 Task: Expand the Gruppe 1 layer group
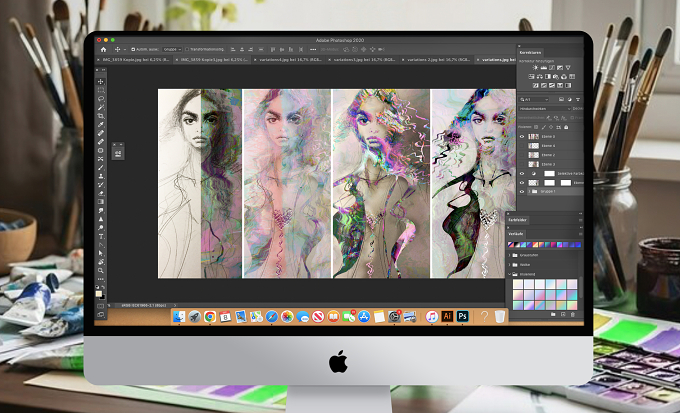coord(530,191)
